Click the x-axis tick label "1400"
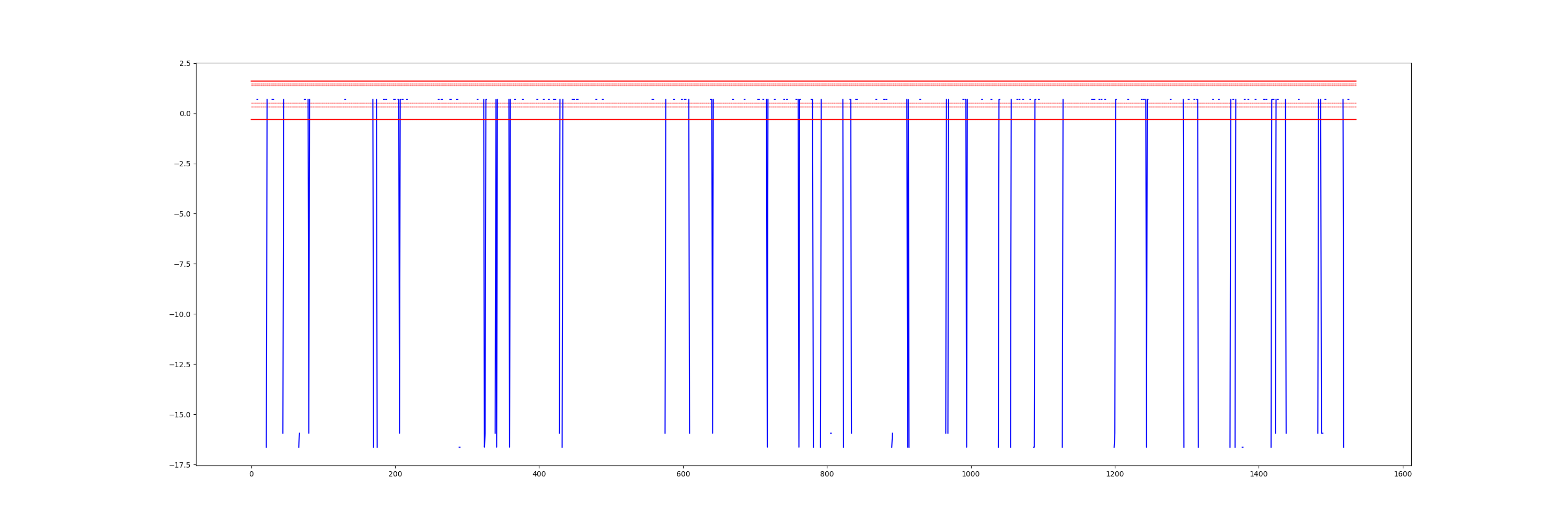This screenshot has height=523, width=1568. tap(1259, 474)
